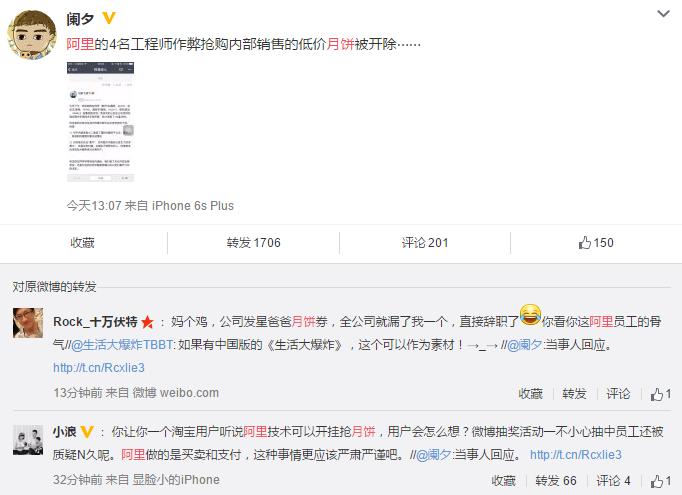Click 收藏 under the main post
The image size is (682, 495).
click(83, 243)
